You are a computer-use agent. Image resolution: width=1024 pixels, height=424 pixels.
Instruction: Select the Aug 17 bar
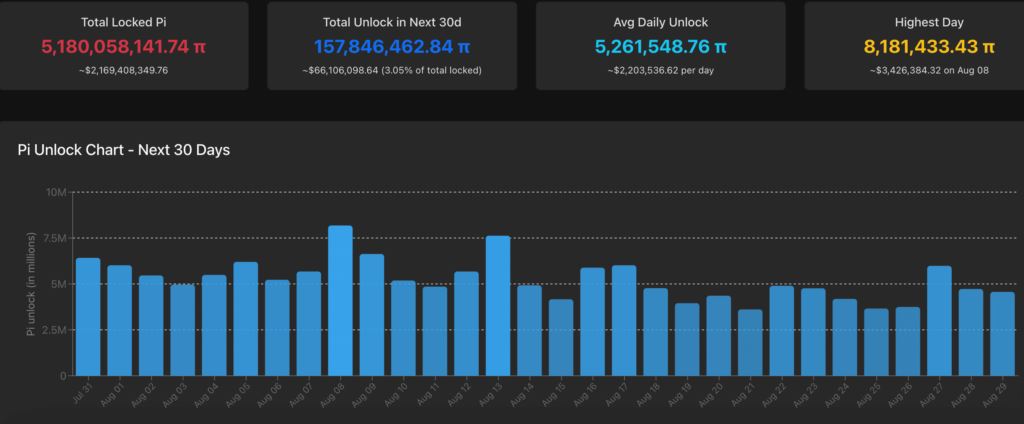point(624,320)
